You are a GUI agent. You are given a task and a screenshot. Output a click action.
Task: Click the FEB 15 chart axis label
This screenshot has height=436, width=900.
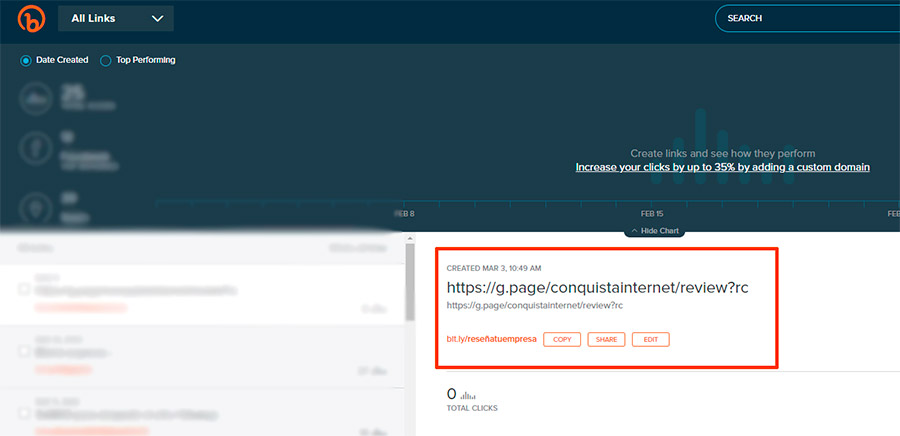[651, 213]
